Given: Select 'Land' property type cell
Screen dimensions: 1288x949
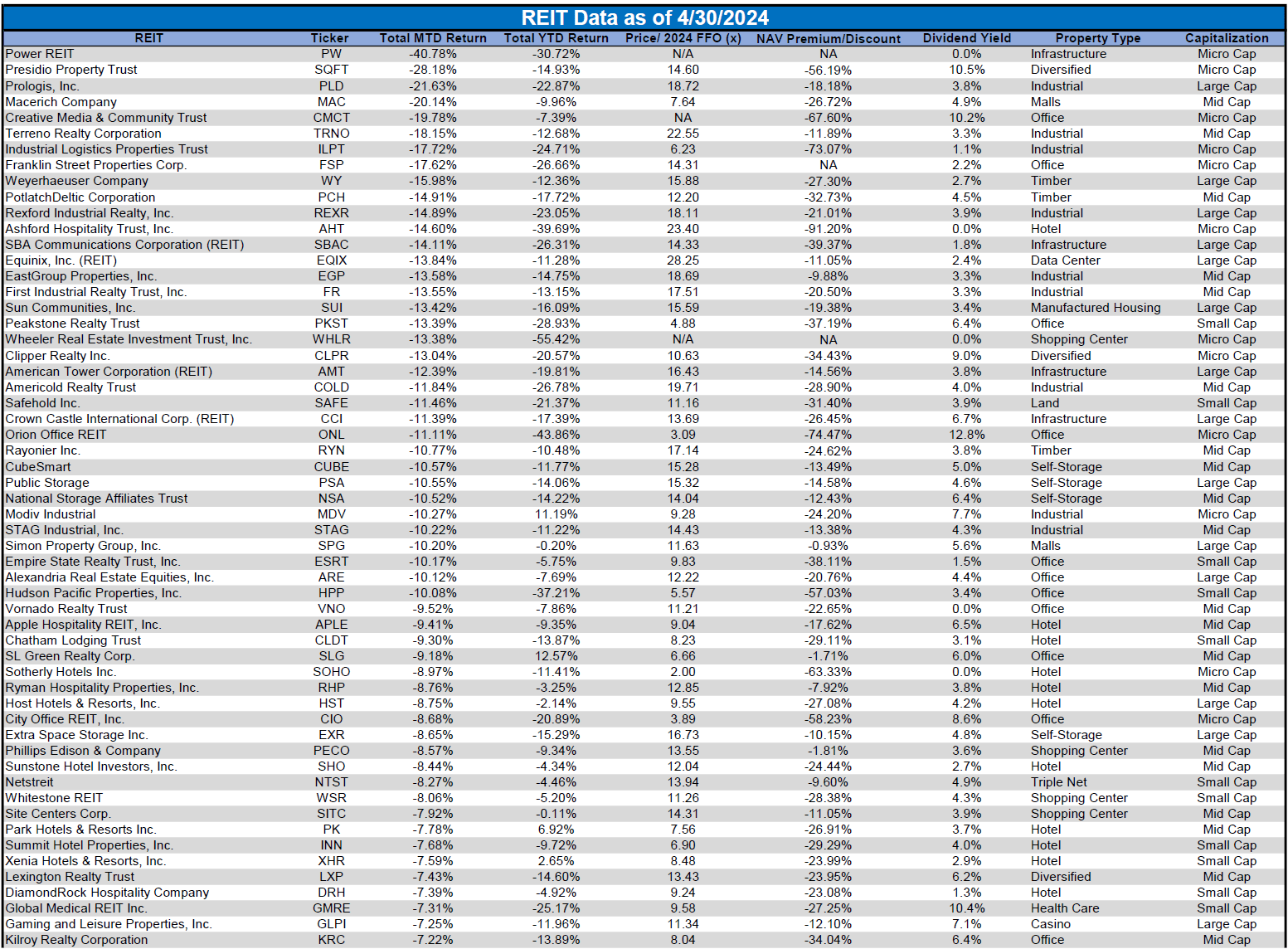Looking at the screenshot, I should pos(1045,403).
